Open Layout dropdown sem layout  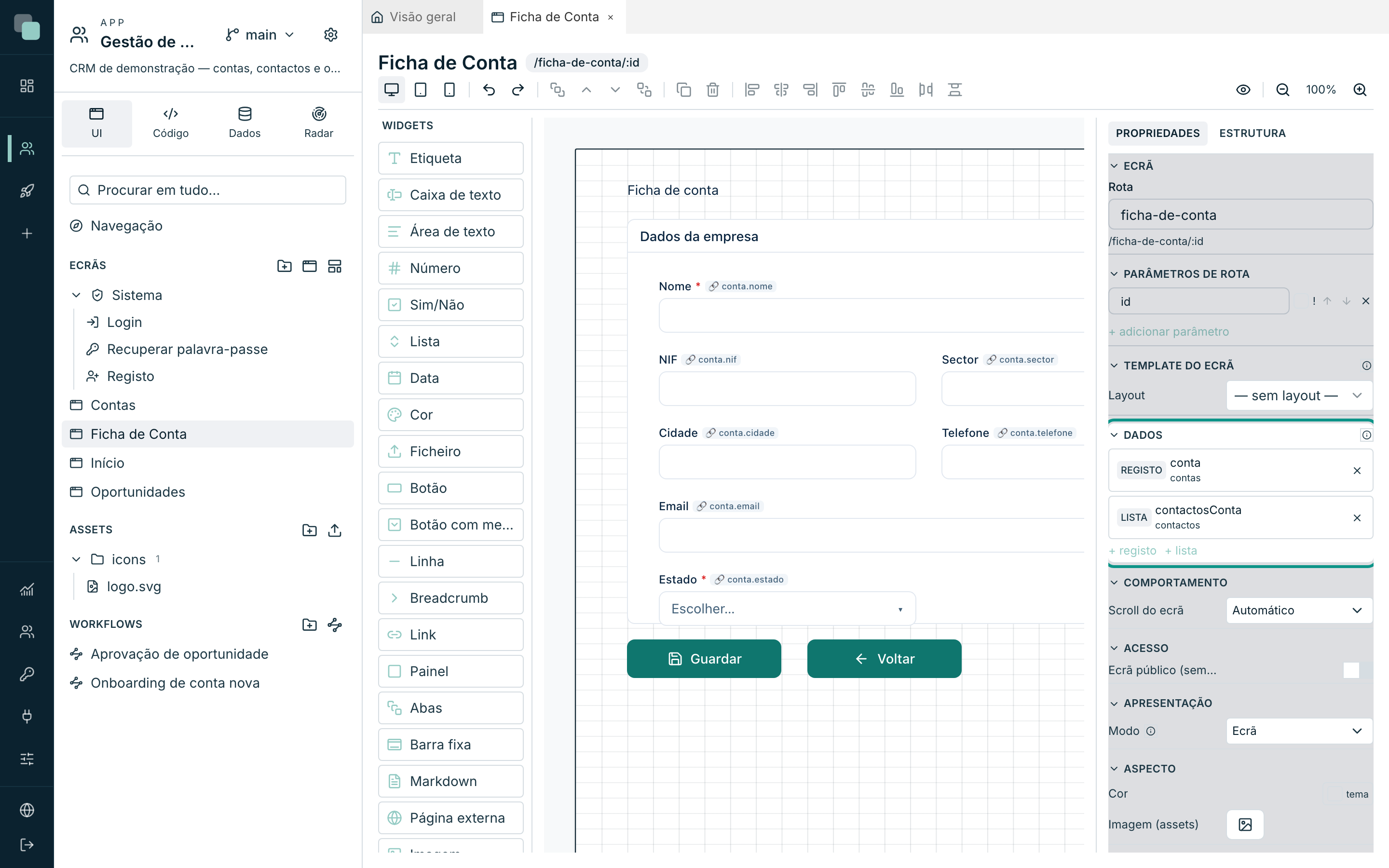click(1299, 395)
